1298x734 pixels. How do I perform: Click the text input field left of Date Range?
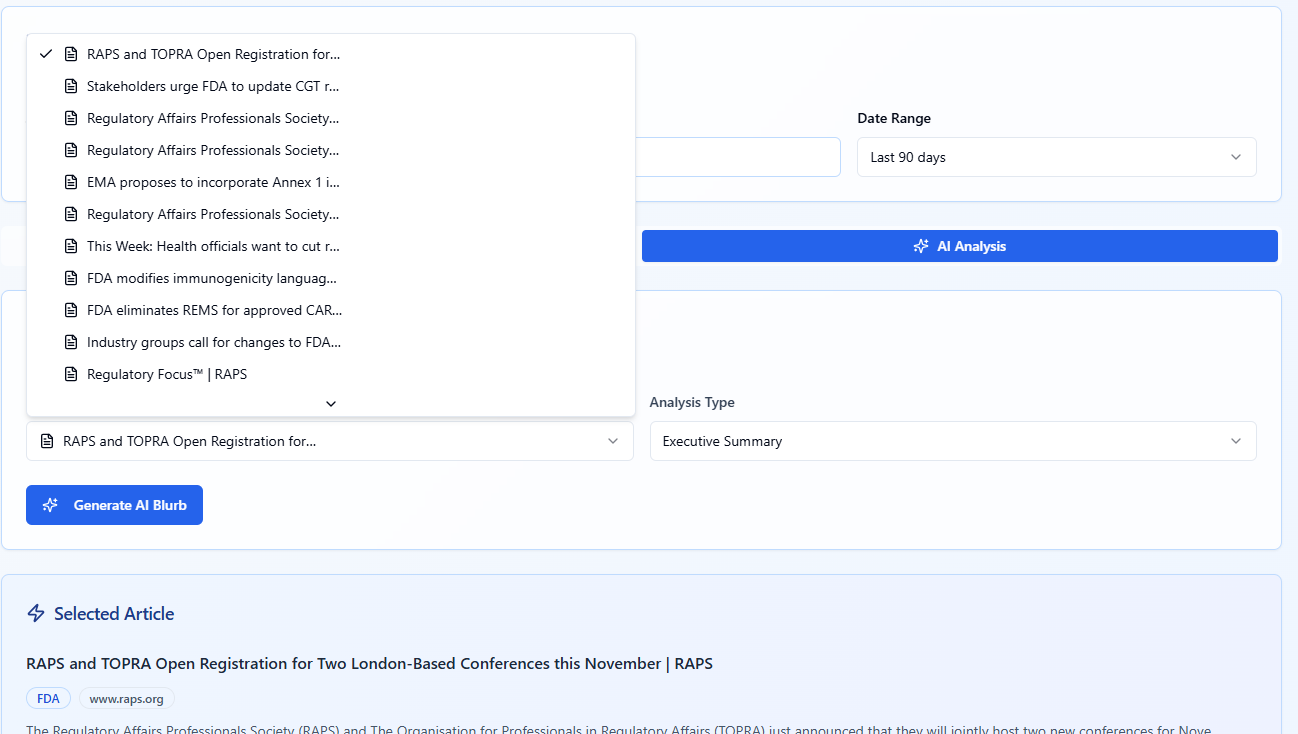738,157
